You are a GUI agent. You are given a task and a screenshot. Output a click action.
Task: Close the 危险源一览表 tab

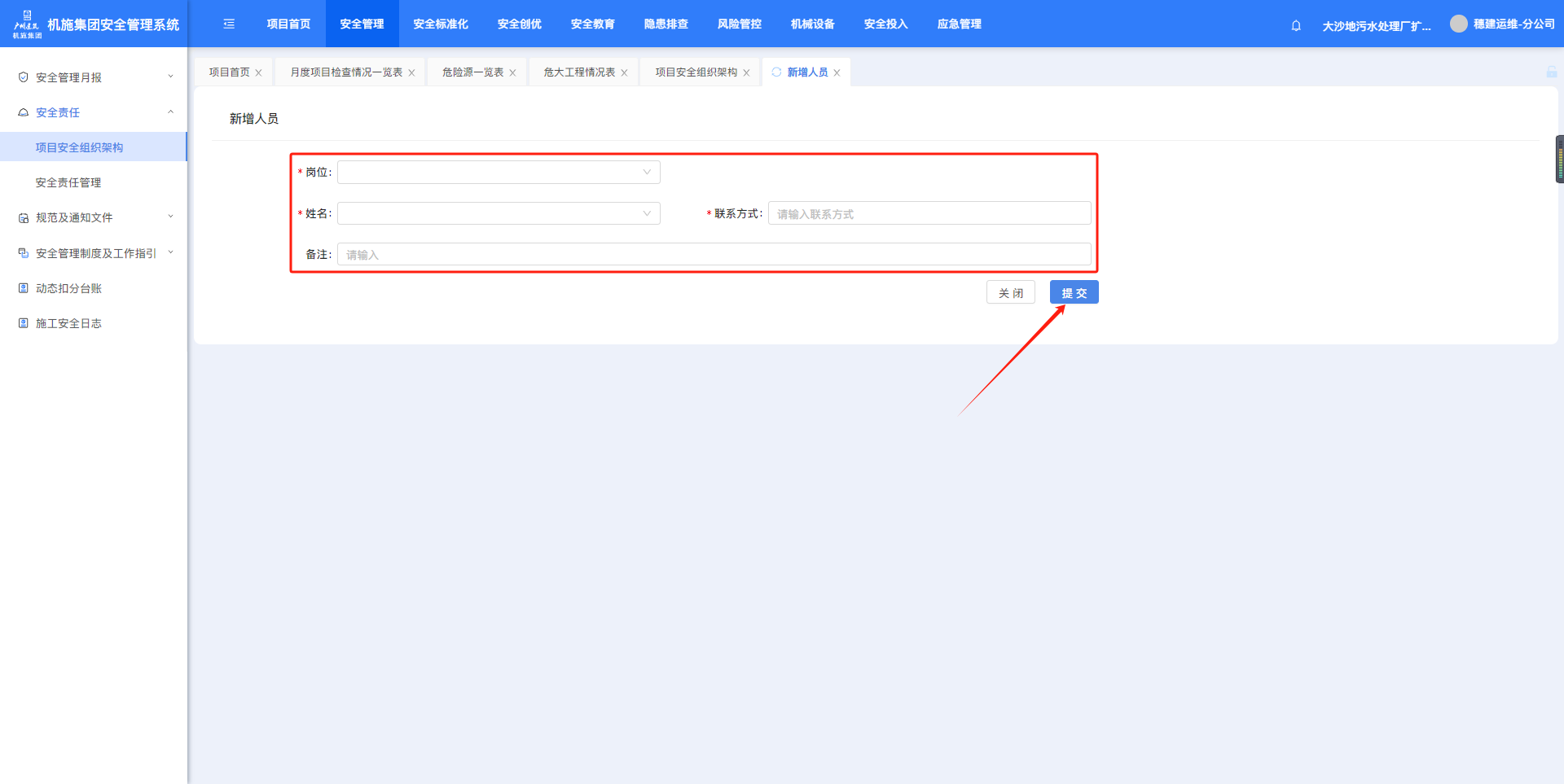[x=512, y=73]
